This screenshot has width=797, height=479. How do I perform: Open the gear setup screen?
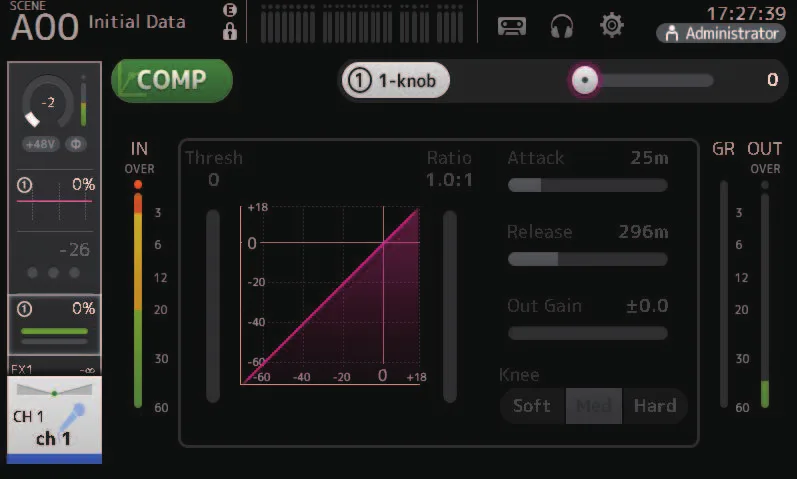tap(611, 25)
